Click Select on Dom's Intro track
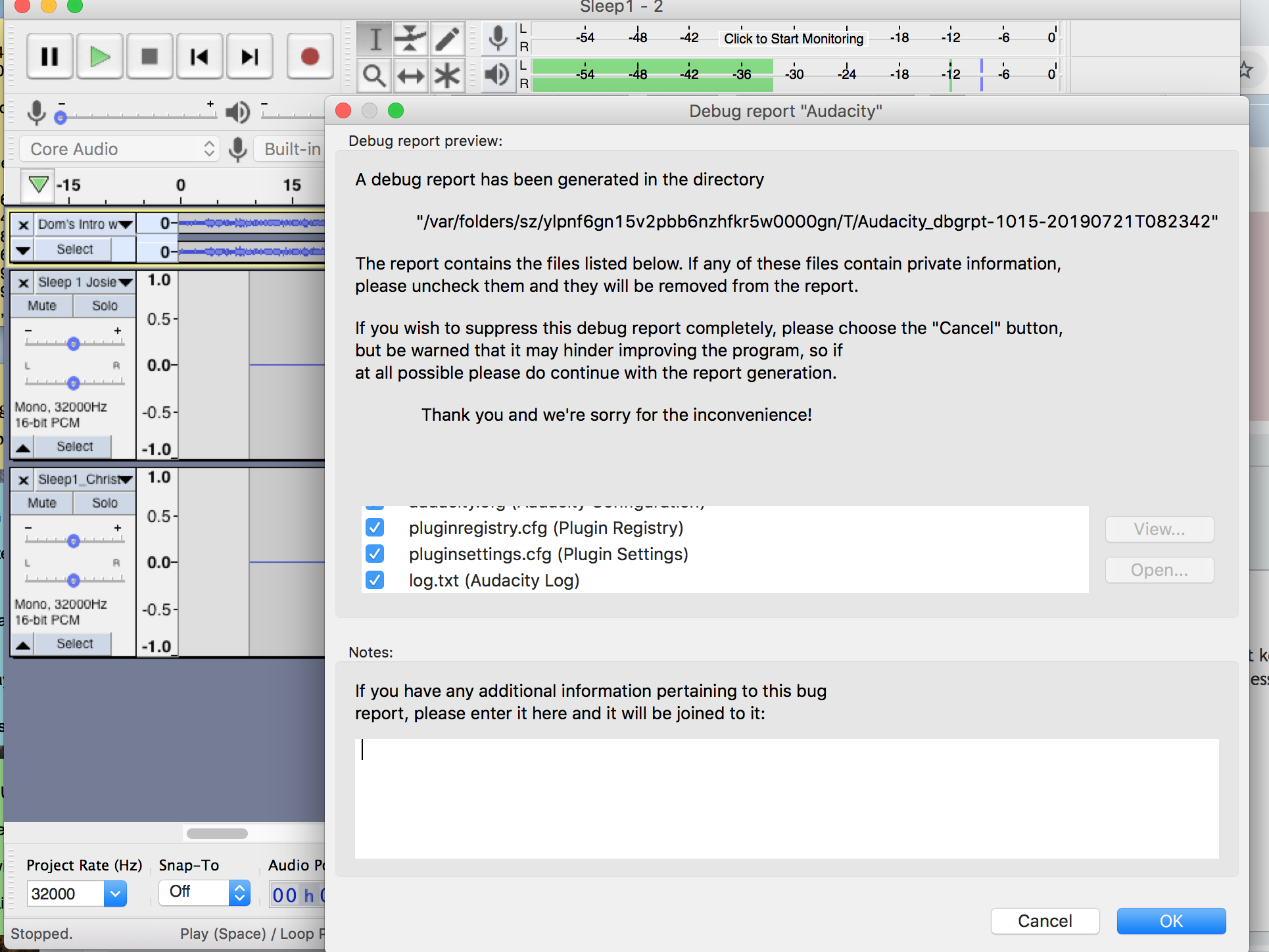The width and height of the screenshot is (1269, 952). pyautogui.click(x=74, y=250)
